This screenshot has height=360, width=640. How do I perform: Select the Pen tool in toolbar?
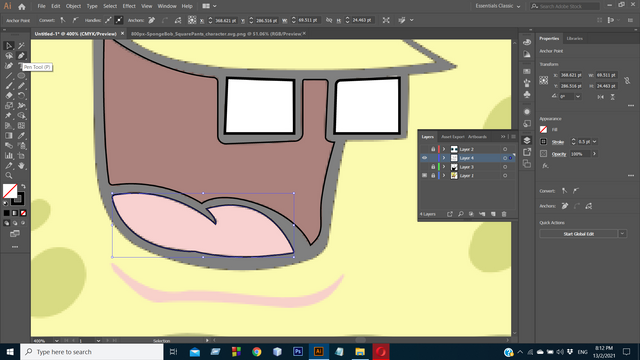click(21, 56)
